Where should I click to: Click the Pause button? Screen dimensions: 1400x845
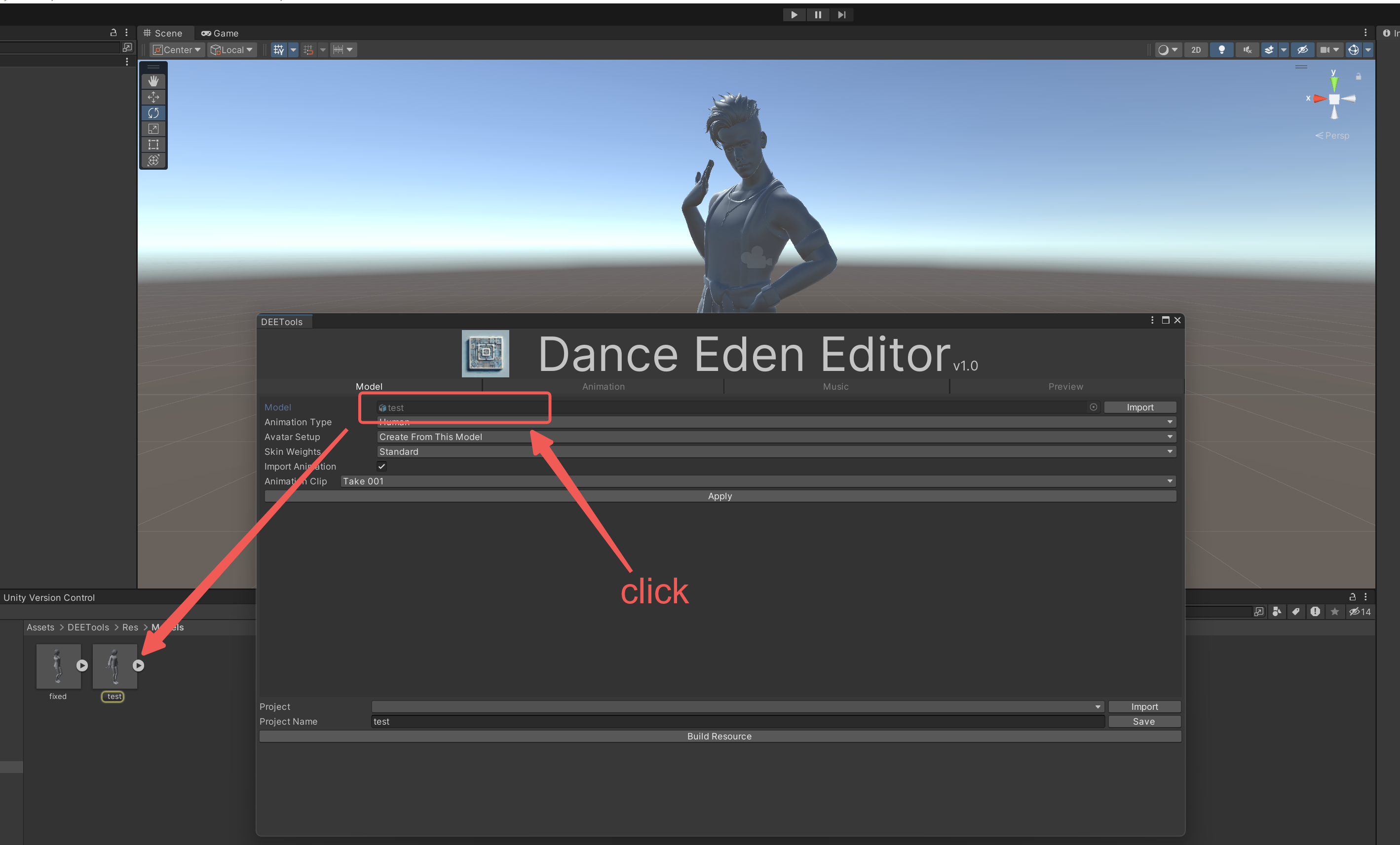818,15
